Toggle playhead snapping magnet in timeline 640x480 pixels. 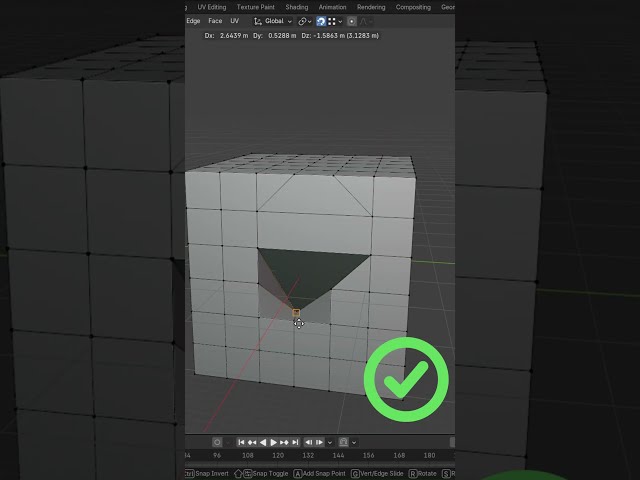pyautogui.click(x=344, y=442)
